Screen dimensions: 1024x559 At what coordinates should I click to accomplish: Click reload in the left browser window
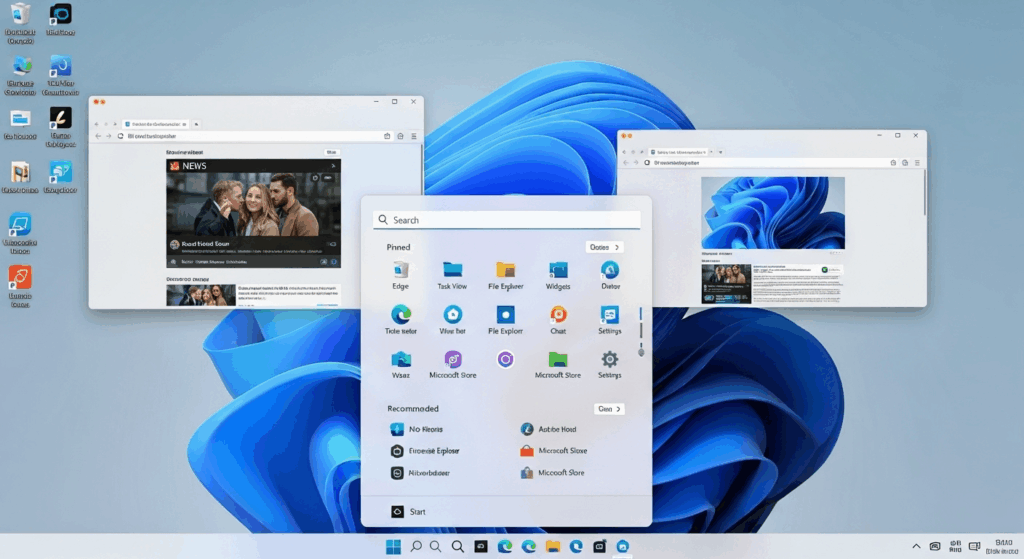[120, 136]
